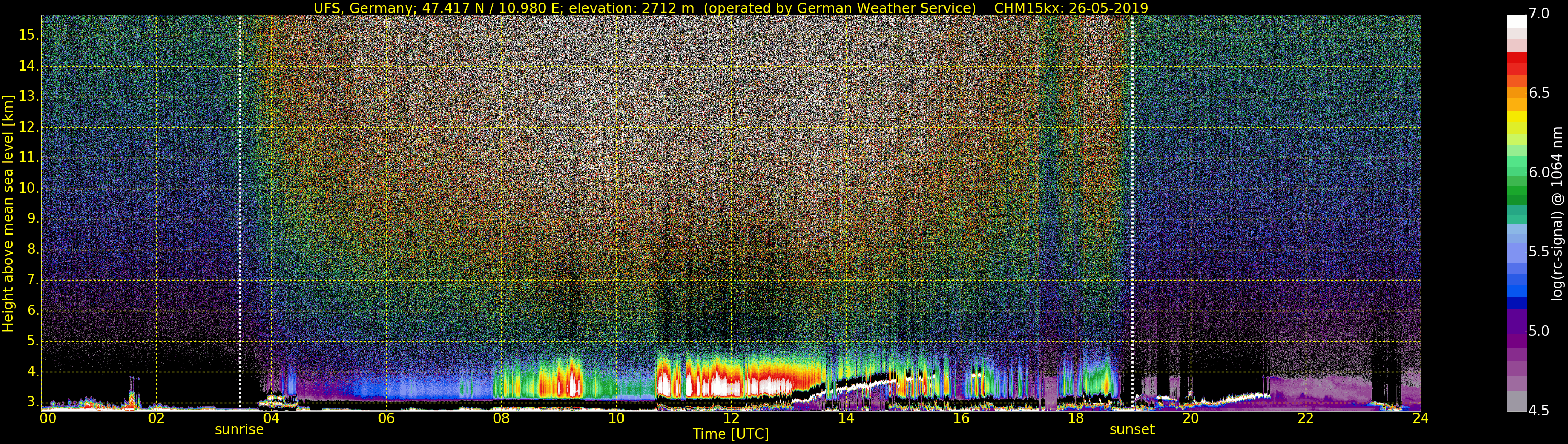
Task: Click the y-axis tick label '10.'
Action: point(29,188)
